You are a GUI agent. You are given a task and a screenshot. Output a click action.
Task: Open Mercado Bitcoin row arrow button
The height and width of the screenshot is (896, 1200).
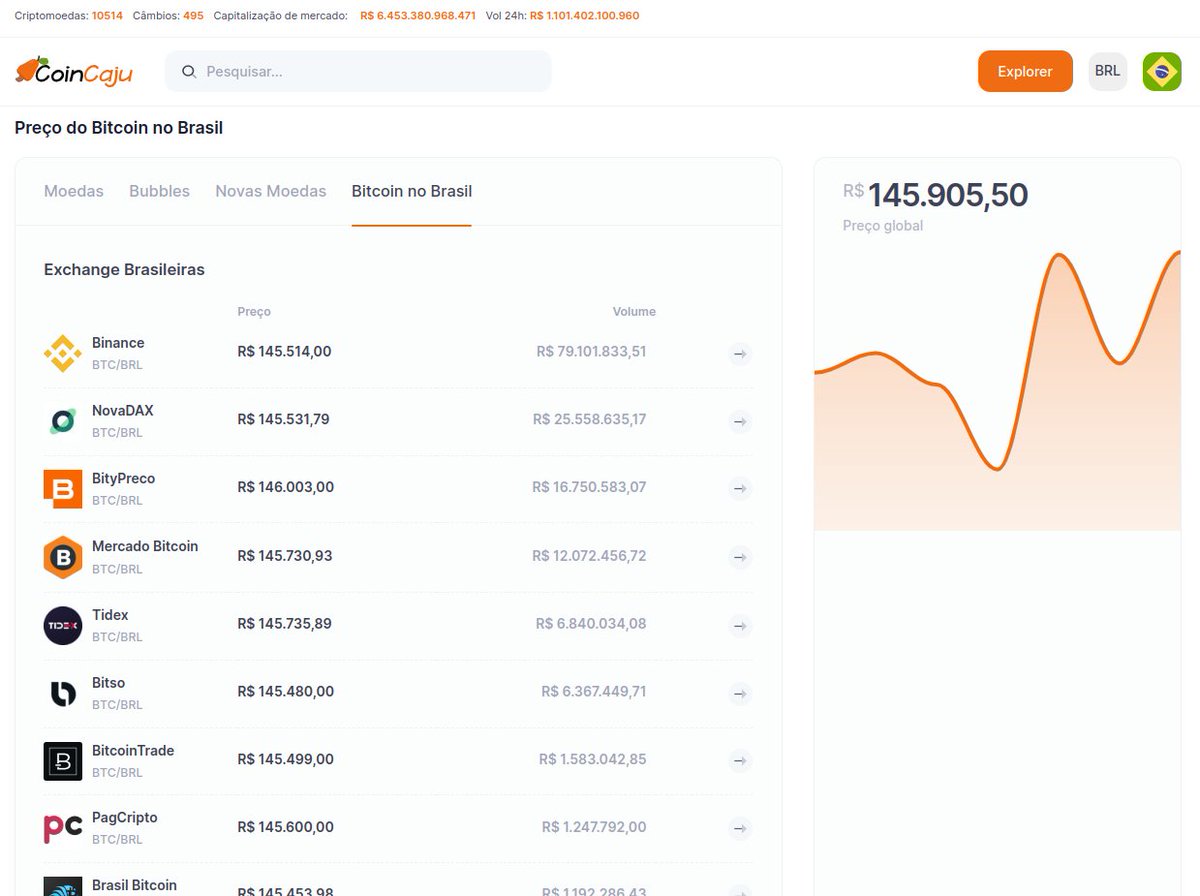tap(740, 557)
